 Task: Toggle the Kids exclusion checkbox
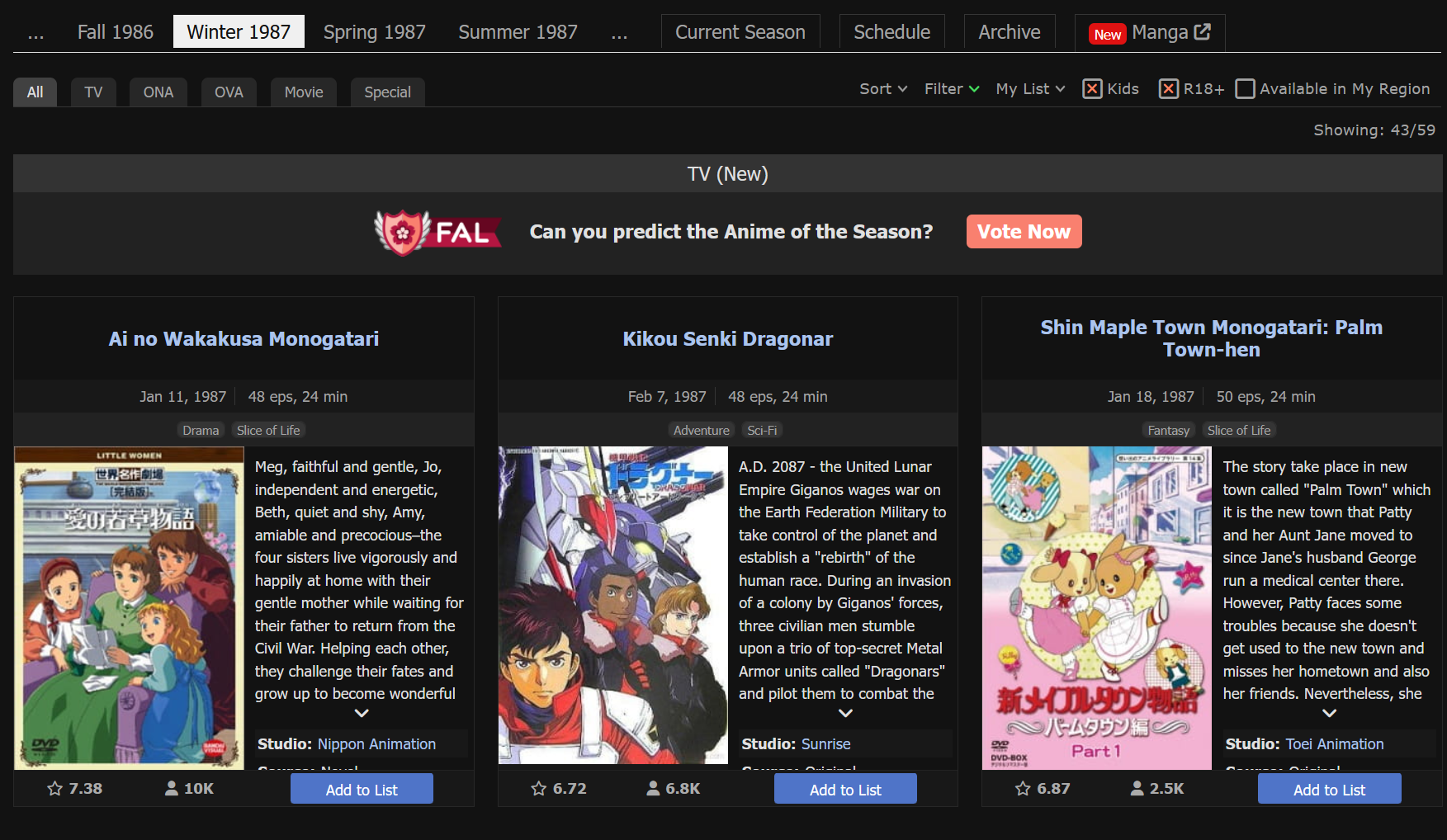(1092, 88)
